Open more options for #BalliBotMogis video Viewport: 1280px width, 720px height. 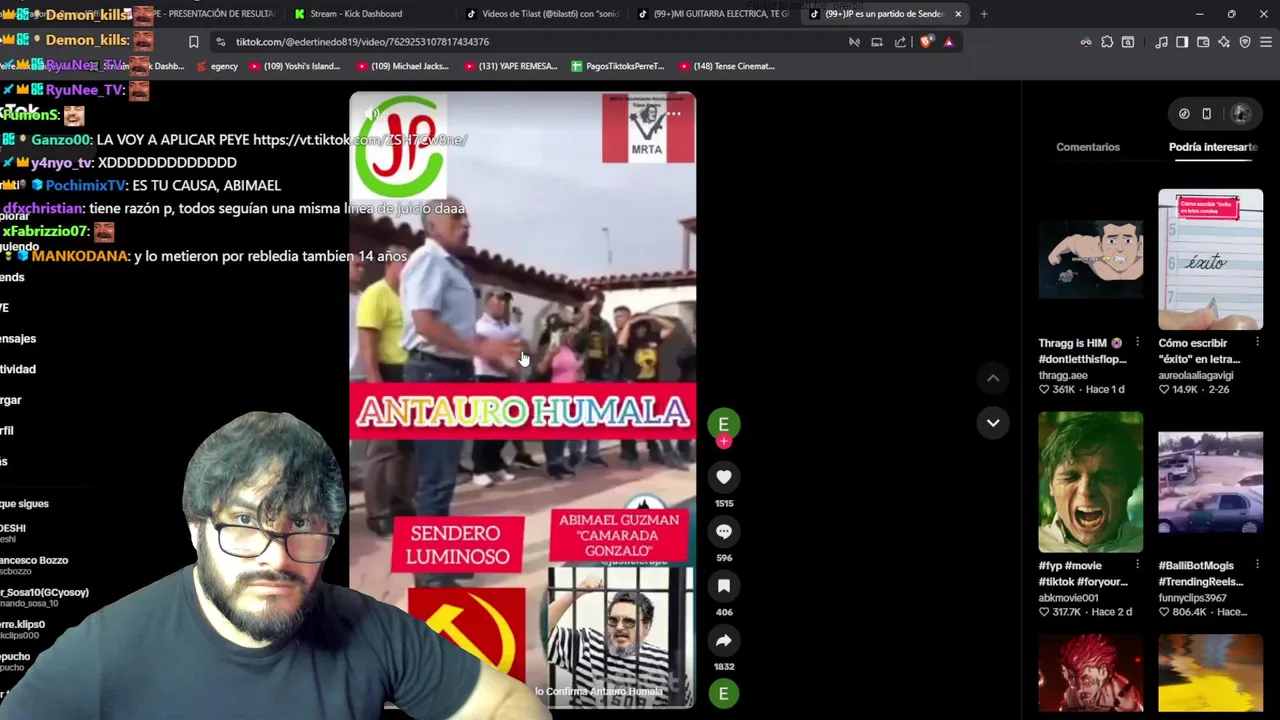point(1257,566)
